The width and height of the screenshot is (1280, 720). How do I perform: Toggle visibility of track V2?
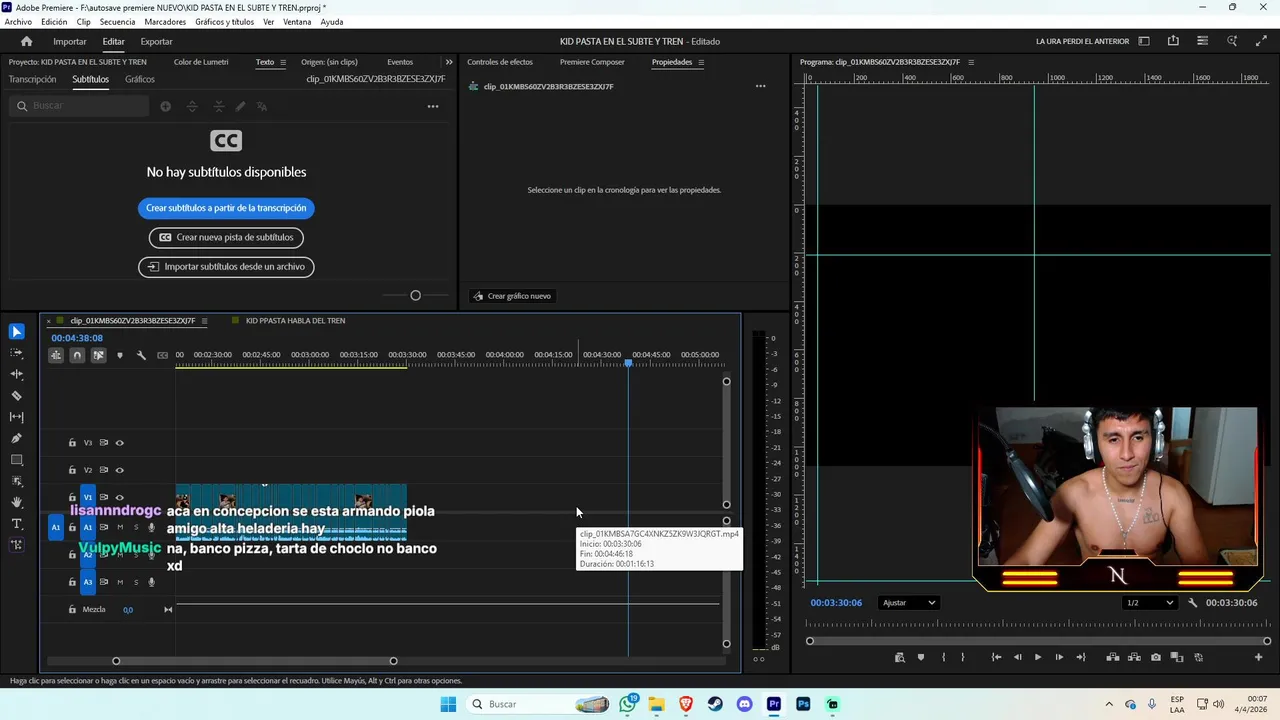[119, 470]
